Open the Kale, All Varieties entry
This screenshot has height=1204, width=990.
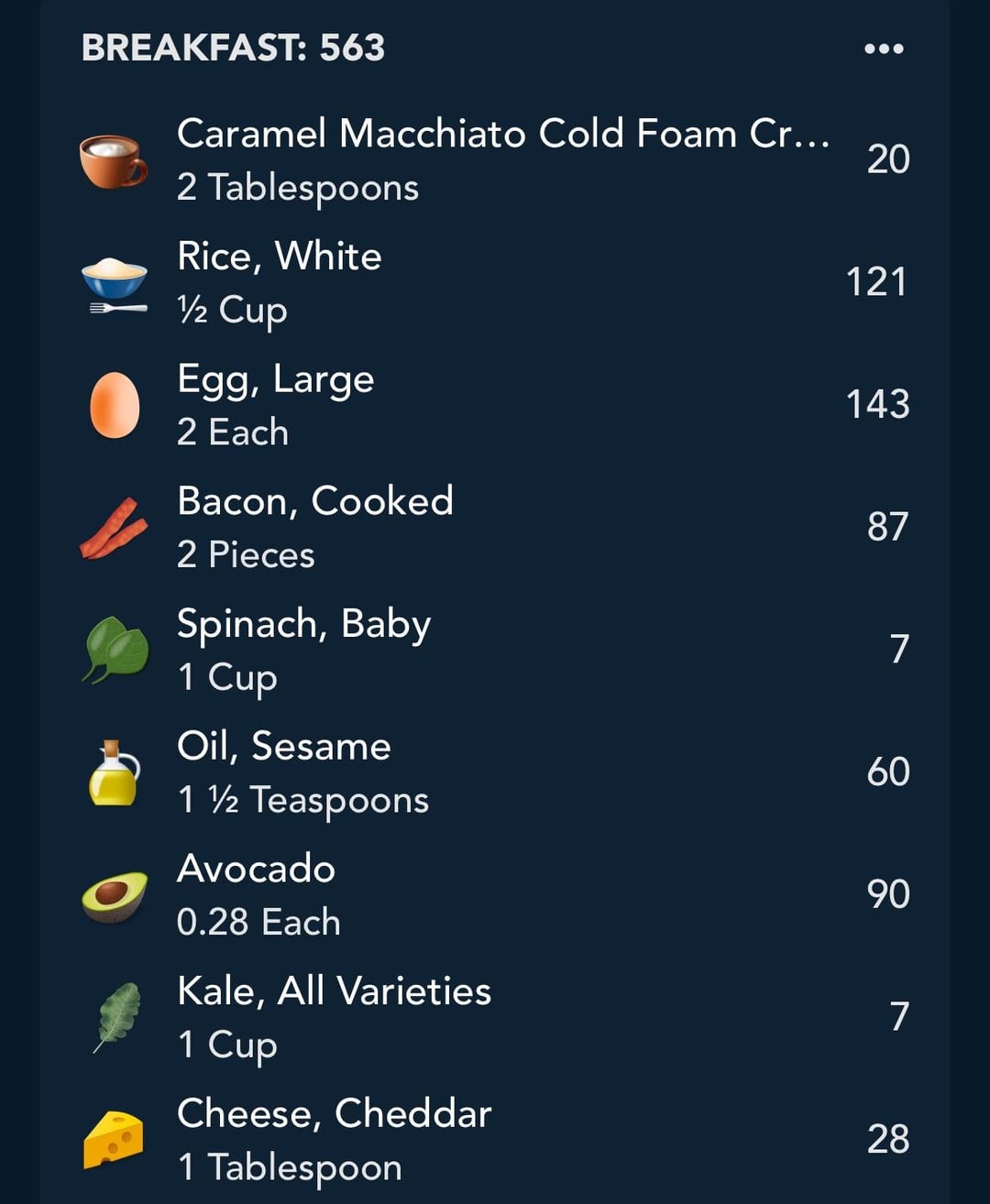click(495, 1017)
